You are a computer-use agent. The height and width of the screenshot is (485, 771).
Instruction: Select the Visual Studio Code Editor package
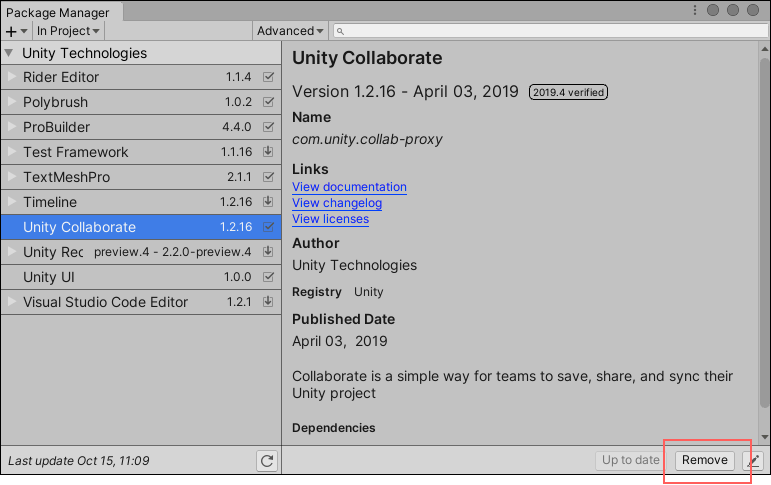tap(141, 302)
